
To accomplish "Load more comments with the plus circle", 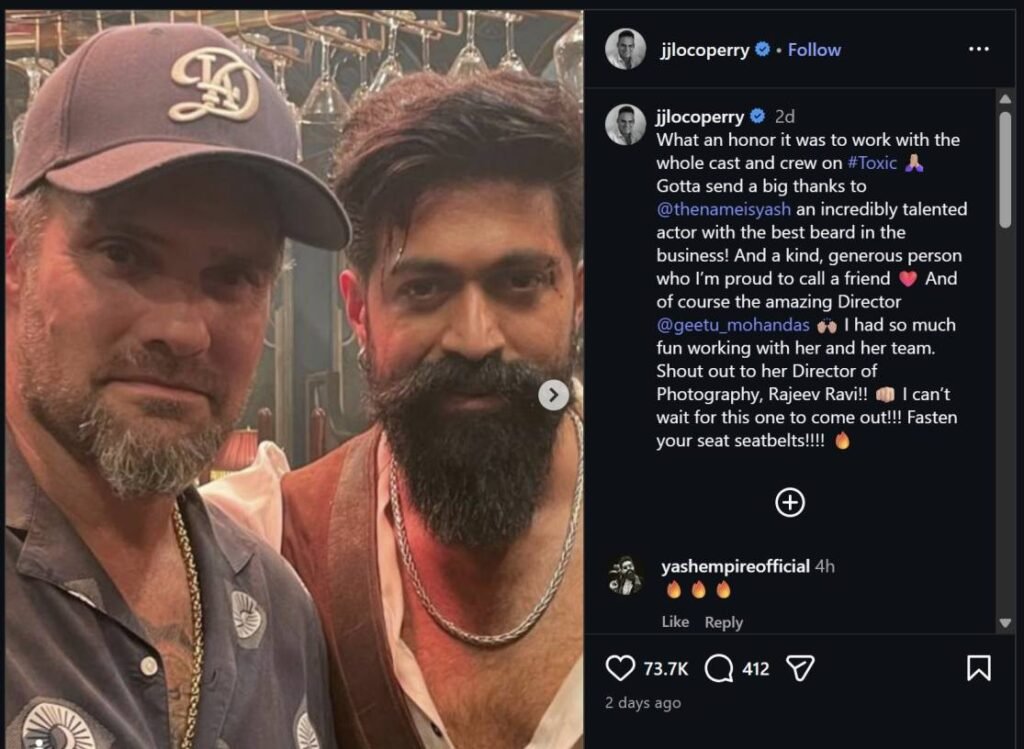I will tap(790, 502).
